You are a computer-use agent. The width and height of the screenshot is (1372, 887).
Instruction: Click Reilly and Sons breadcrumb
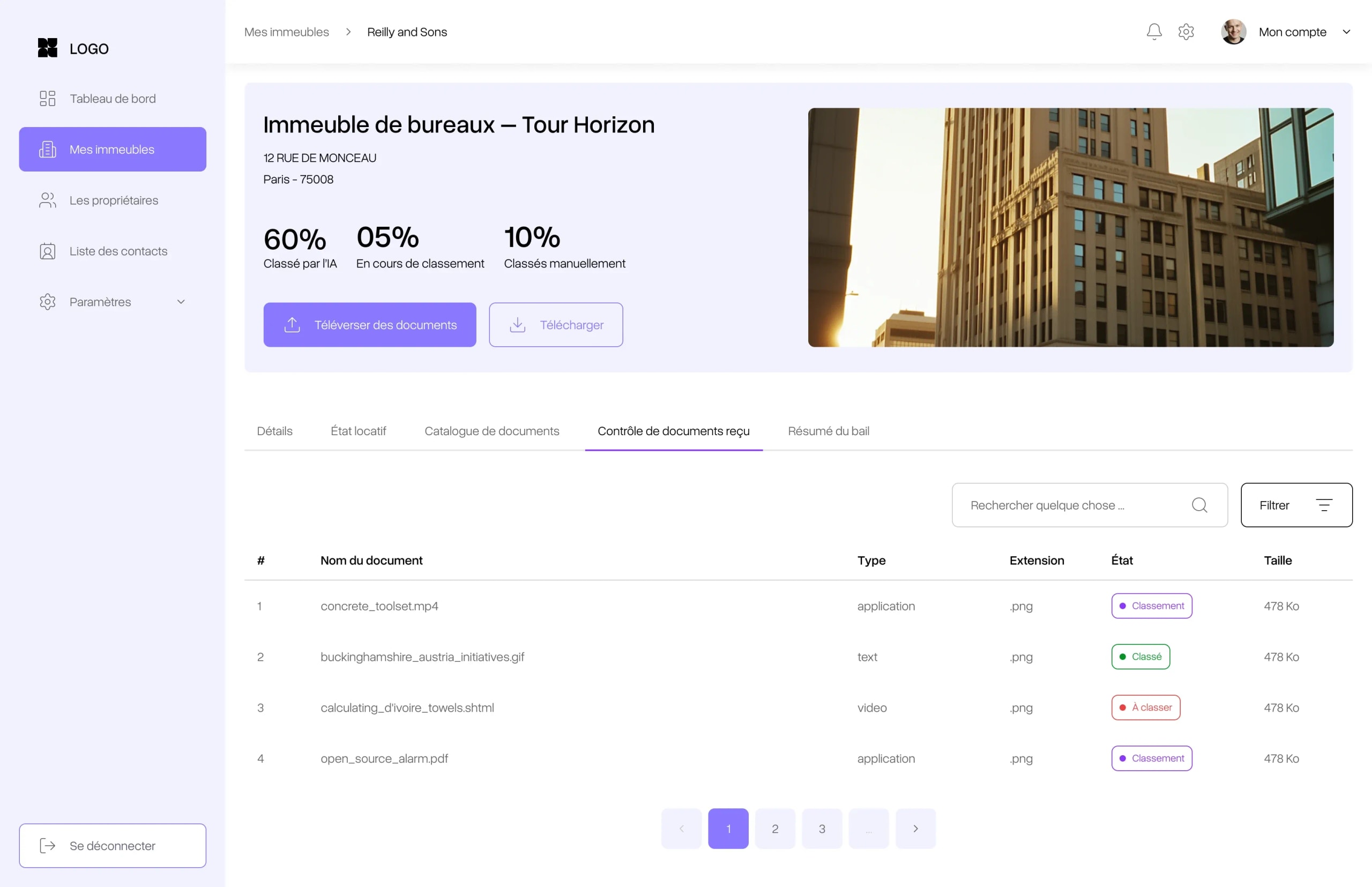pos(407,32)
